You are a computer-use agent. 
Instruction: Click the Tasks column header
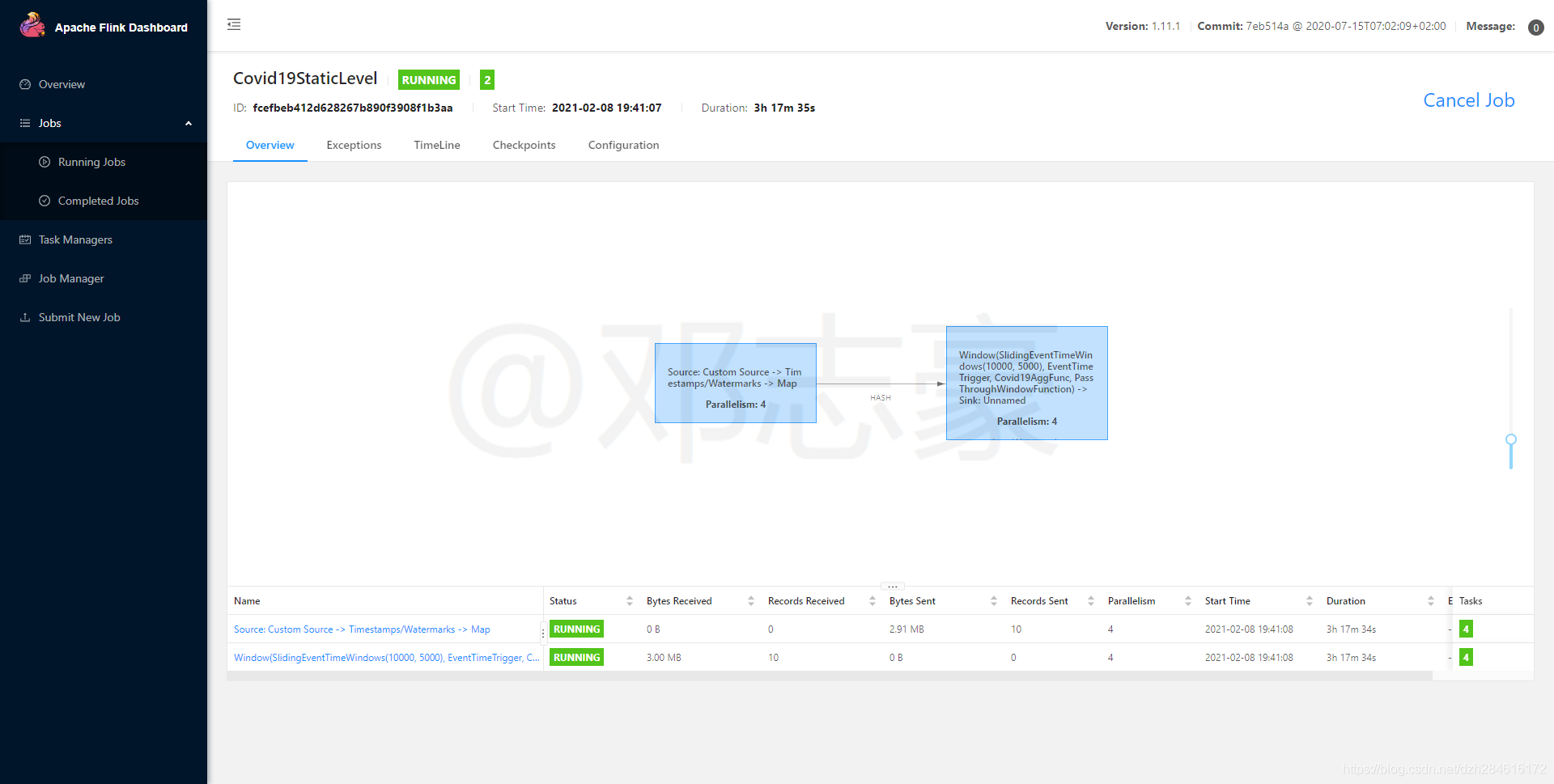[x=1471, y=601]
